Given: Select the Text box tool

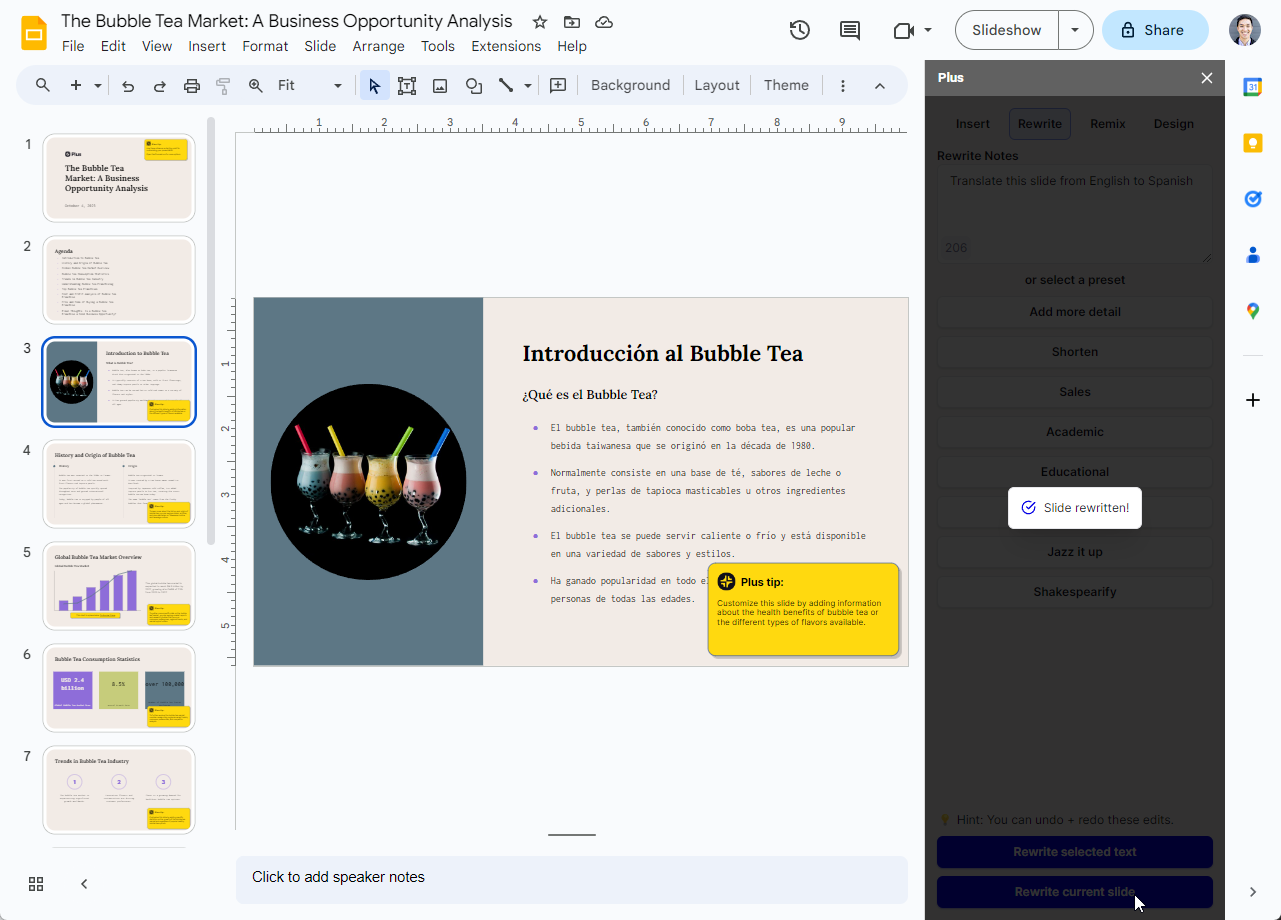Looking at the screenshot, I should click(x=407, y=85).
